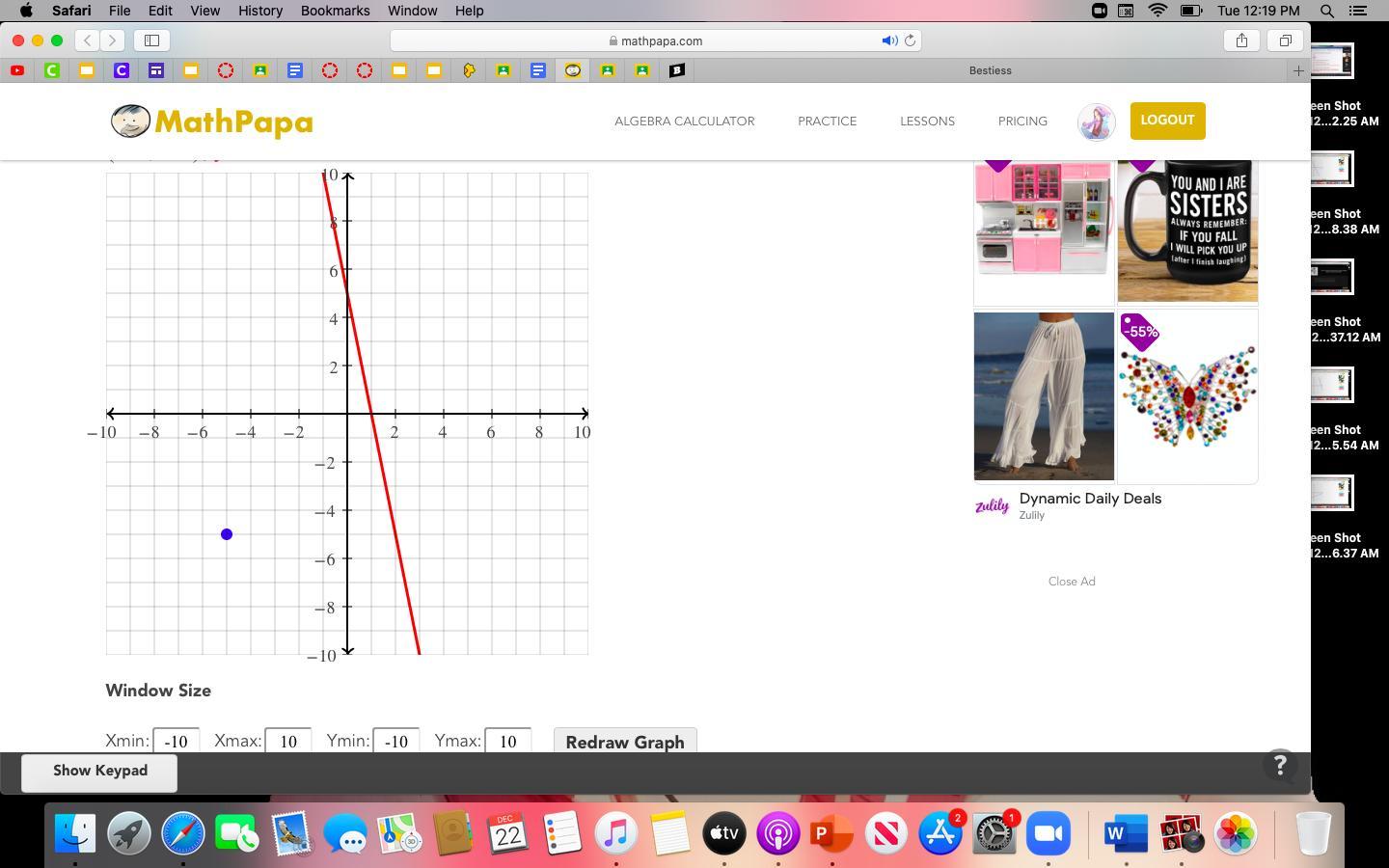This screenshot has width=1389, height=868.
Task: Click the MathPapa logo
Action: click(211, 122)
